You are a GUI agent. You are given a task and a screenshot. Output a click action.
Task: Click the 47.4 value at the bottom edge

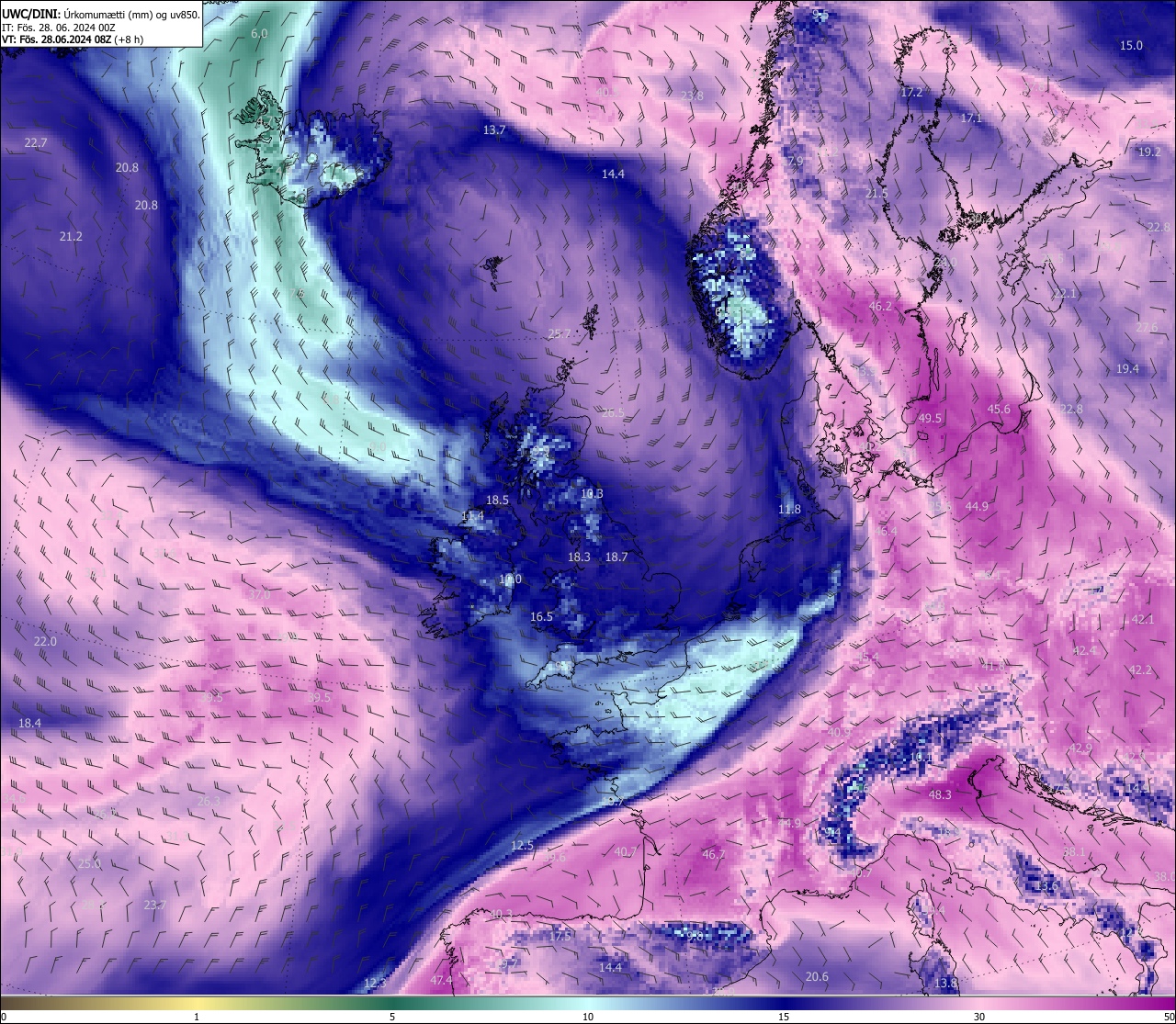coord(441,981)
